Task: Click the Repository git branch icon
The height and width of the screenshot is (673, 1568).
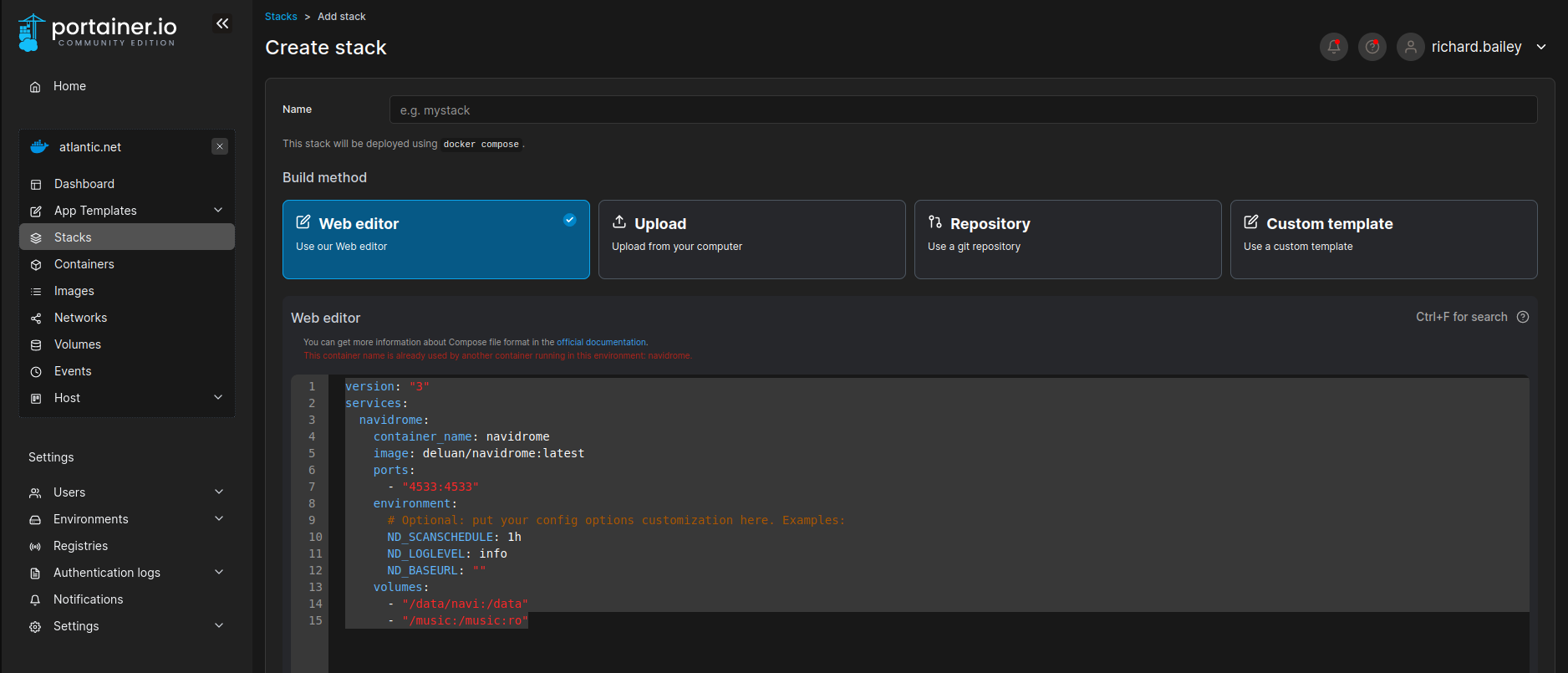Action: (935, 222)
